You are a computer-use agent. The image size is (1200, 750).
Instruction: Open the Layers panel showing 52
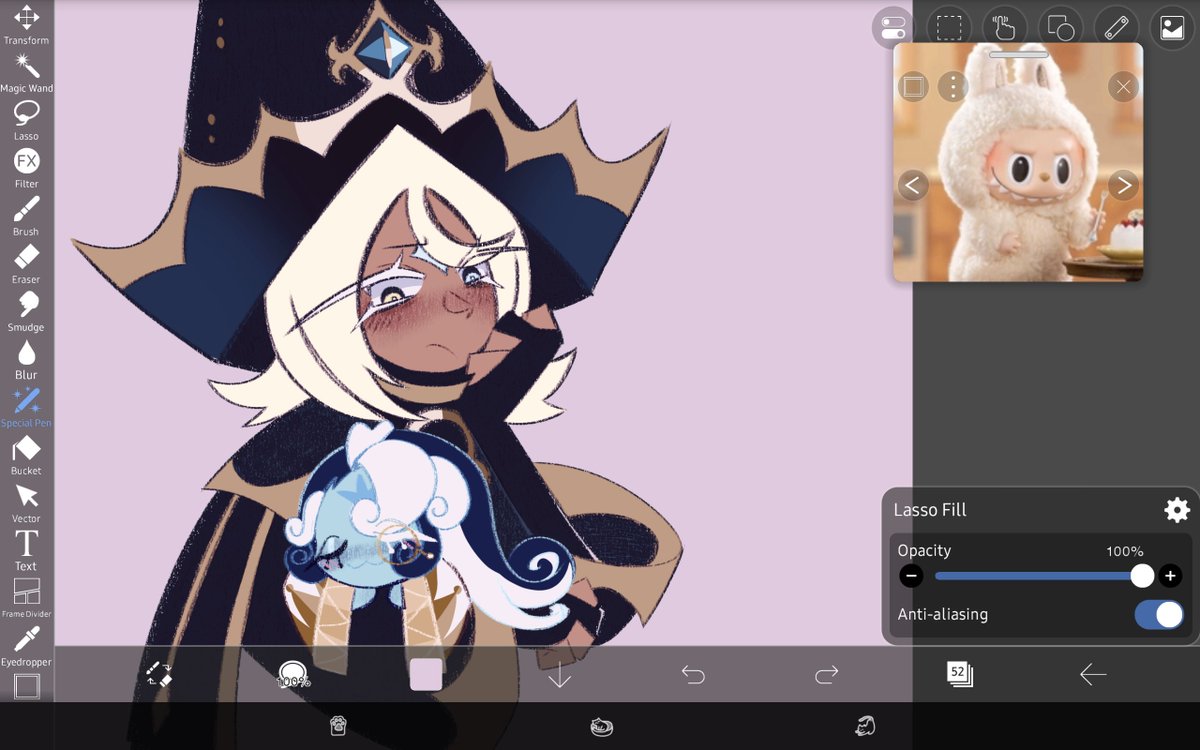(960, 674)
